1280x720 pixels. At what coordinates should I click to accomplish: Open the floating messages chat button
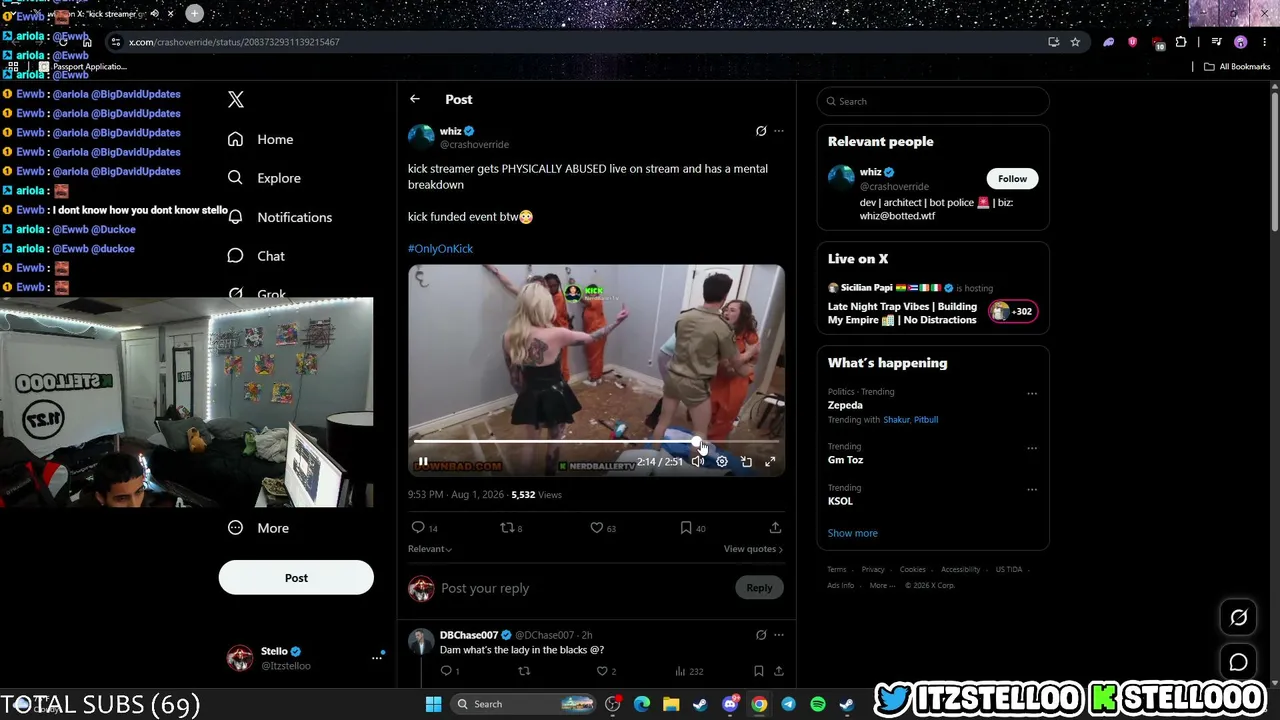coord(1238,662)
